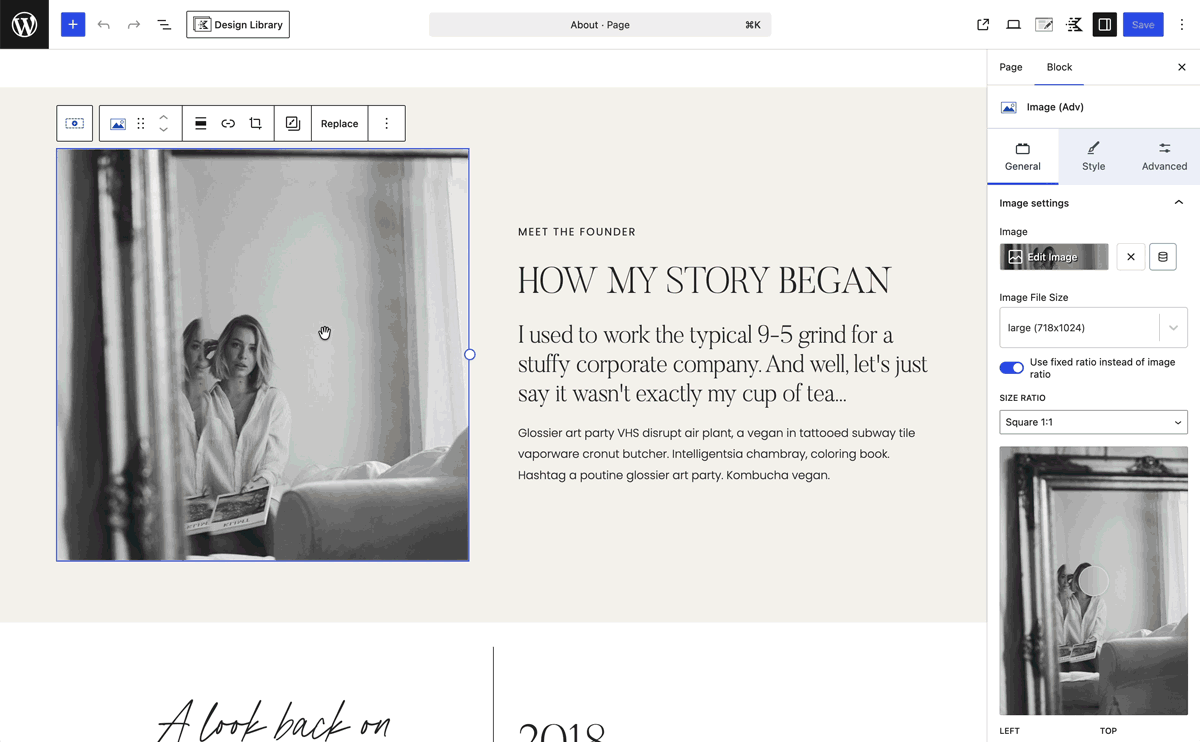Toggle fixed ratio instead of image ratio
1200x742 pixels.
1011,368
